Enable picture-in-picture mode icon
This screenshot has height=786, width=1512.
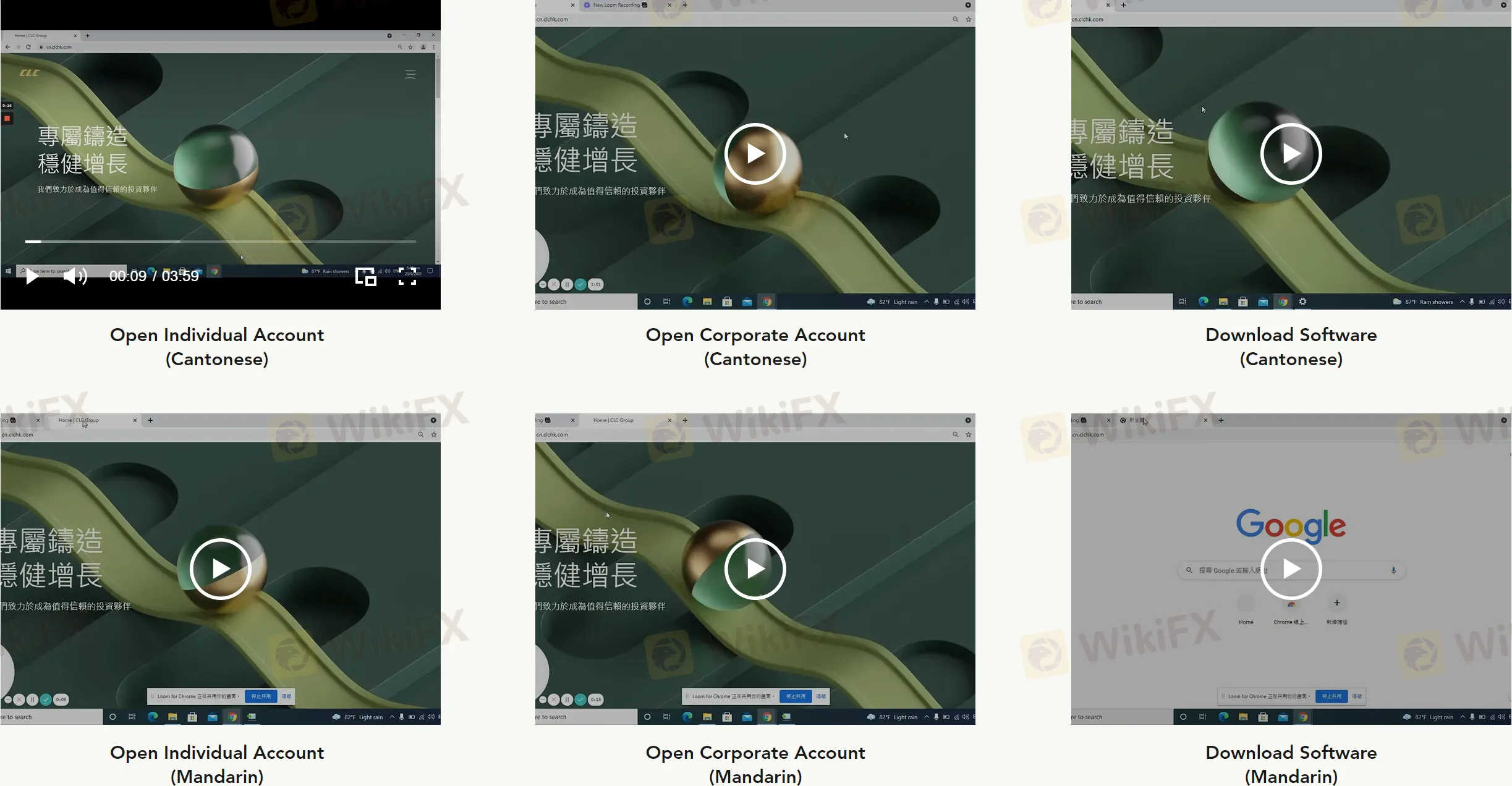coord(365,277)
